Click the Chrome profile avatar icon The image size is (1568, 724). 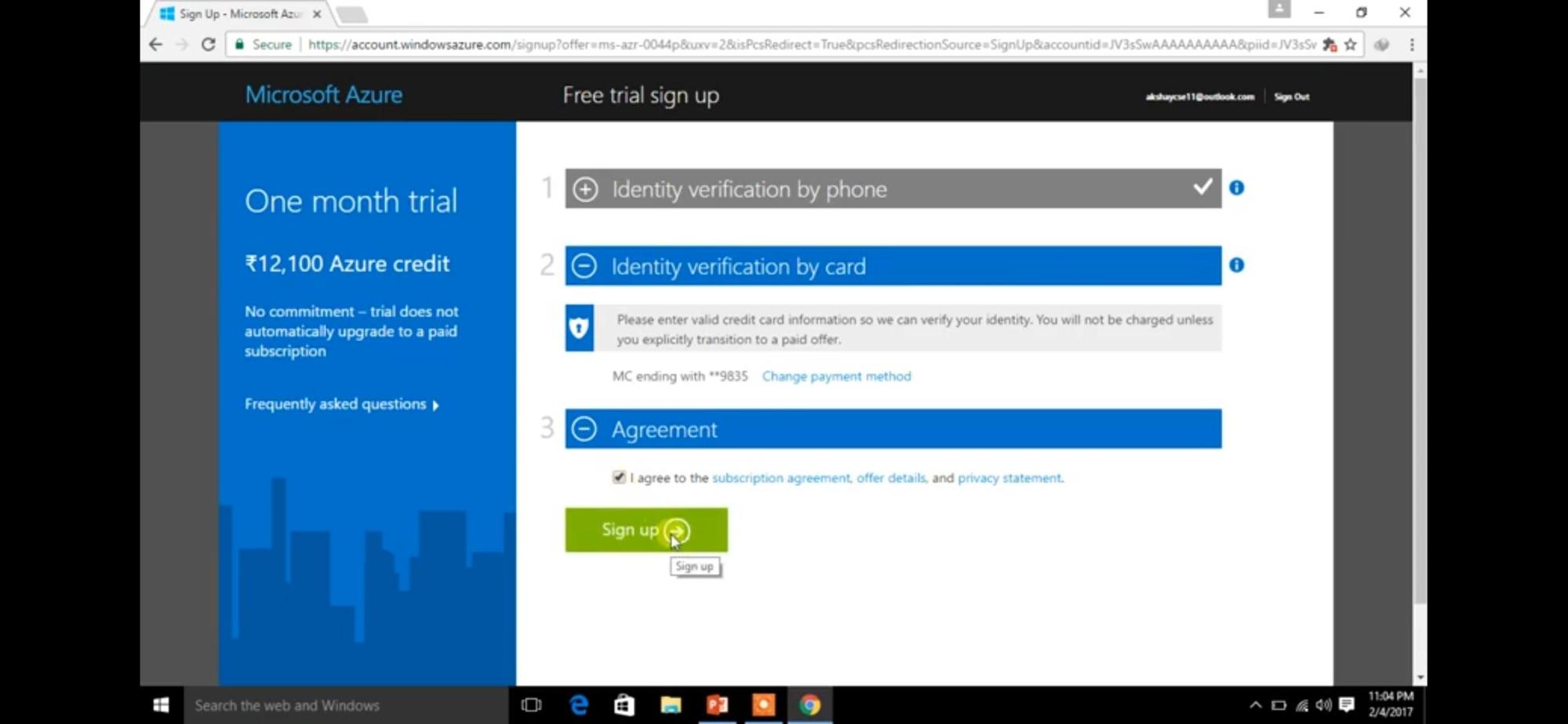tap(1279, 10)
